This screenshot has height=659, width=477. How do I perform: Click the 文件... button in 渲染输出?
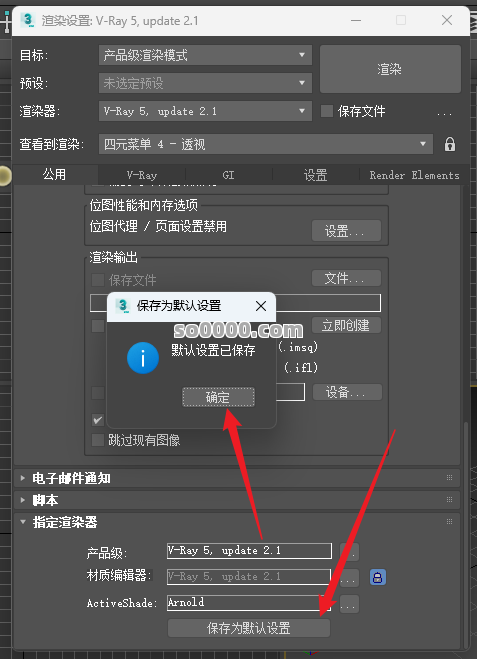click(346, 278)
